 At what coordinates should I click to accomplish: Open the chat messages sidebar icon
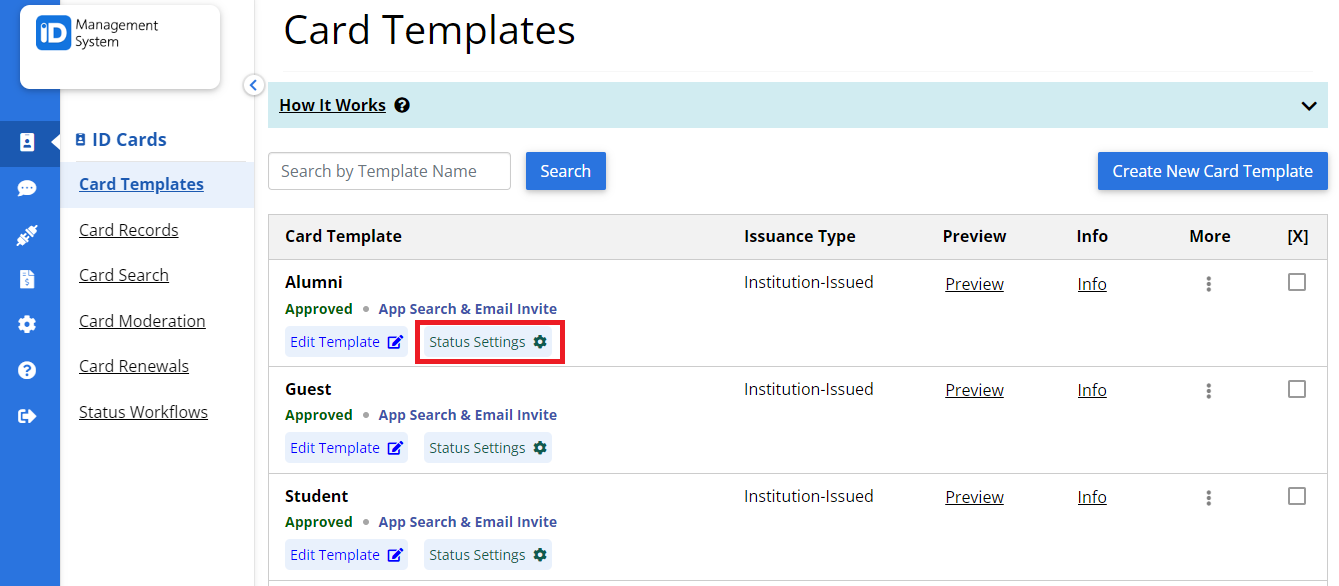[30, 188]
